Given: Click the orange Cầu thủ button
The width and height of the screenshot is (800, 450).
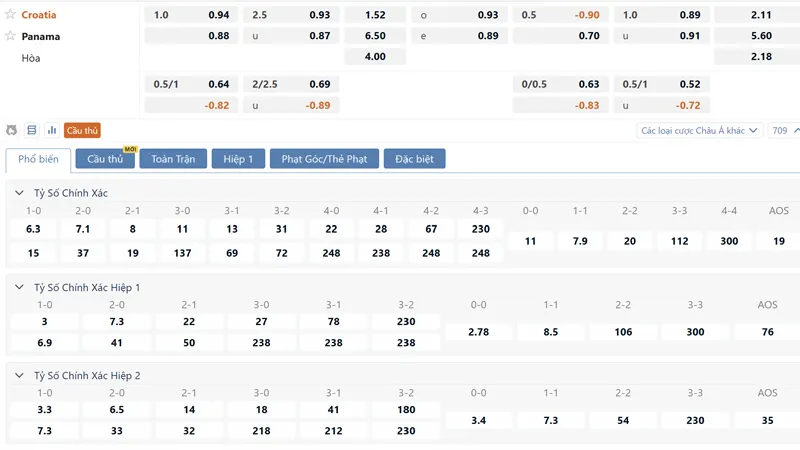Looking at the screenshot, I should coord(82,131).
